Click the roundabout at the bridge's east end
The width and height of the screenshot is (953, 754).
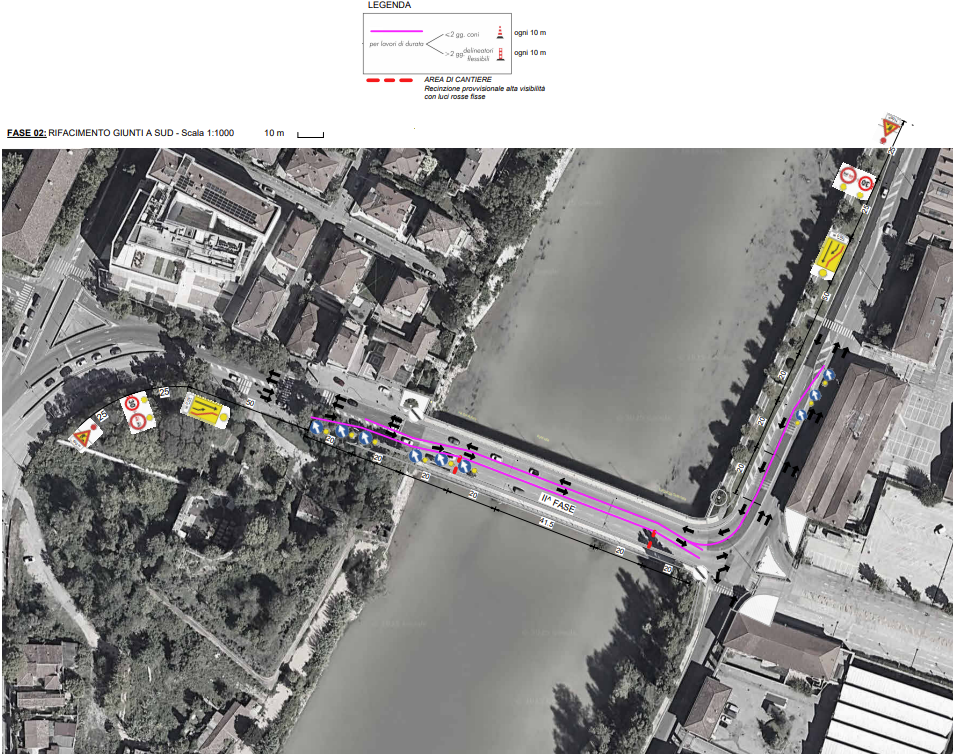(718, 496)
